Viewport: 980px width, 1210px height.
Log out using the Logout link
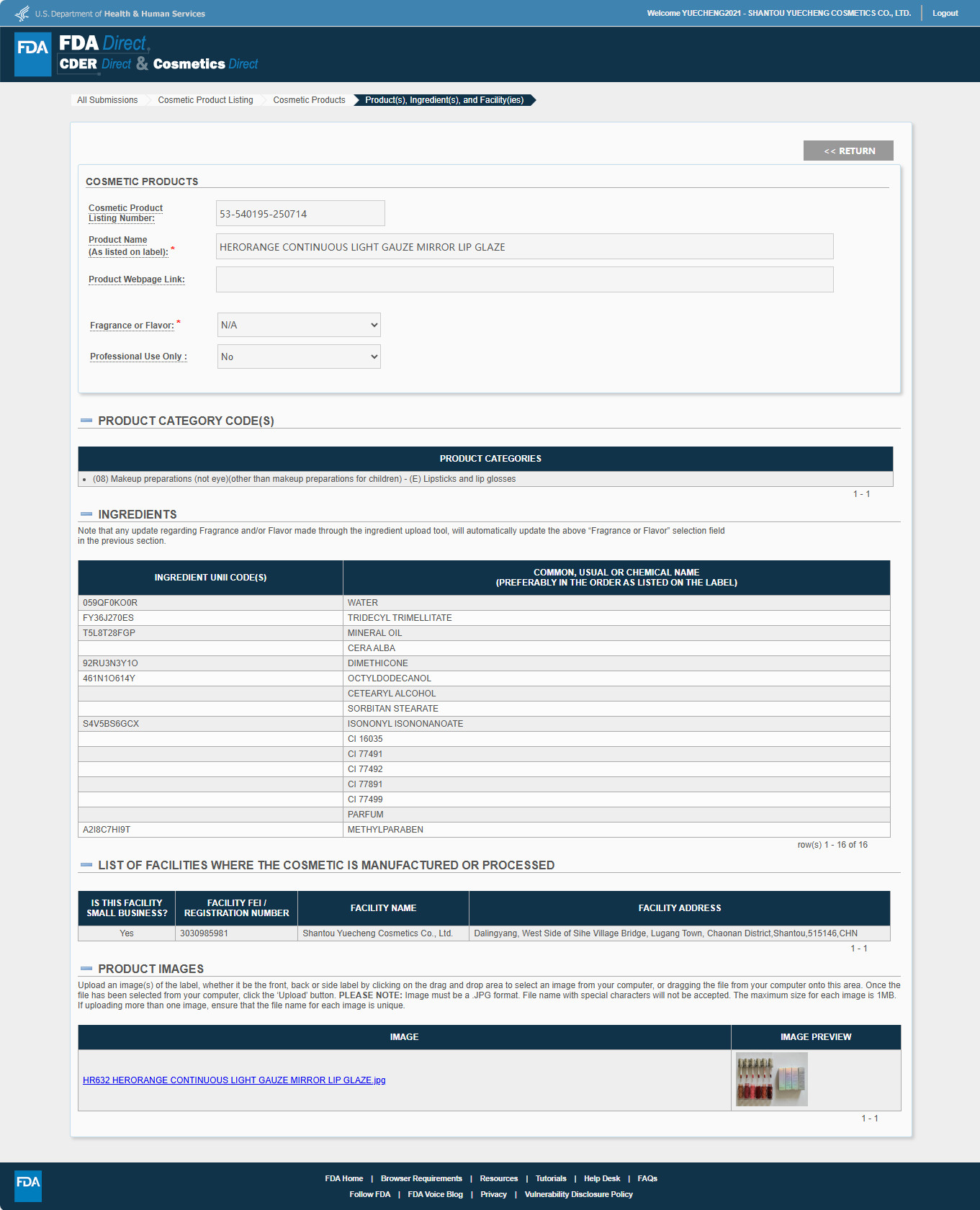pyautogui.click(x=945, y=13)
